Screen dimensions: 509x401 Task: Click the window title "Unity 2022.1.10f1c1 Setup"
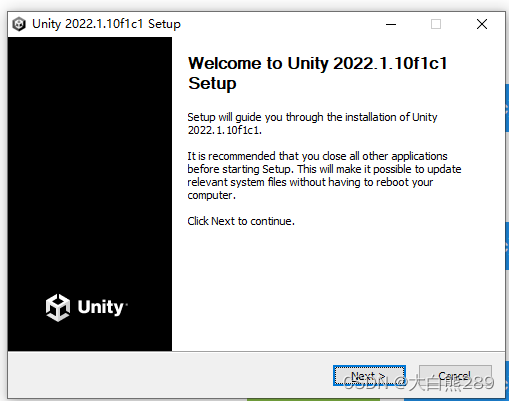coord(106,24)
